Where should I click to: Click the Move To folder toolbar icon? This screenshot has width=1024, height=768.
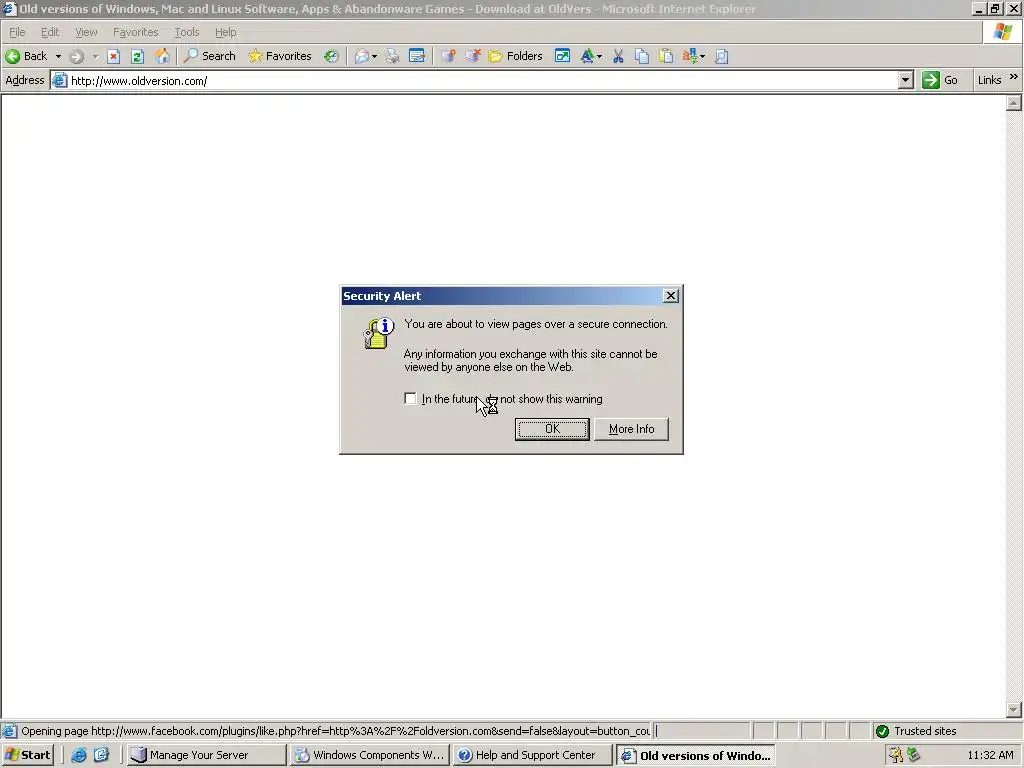[448, 56]
